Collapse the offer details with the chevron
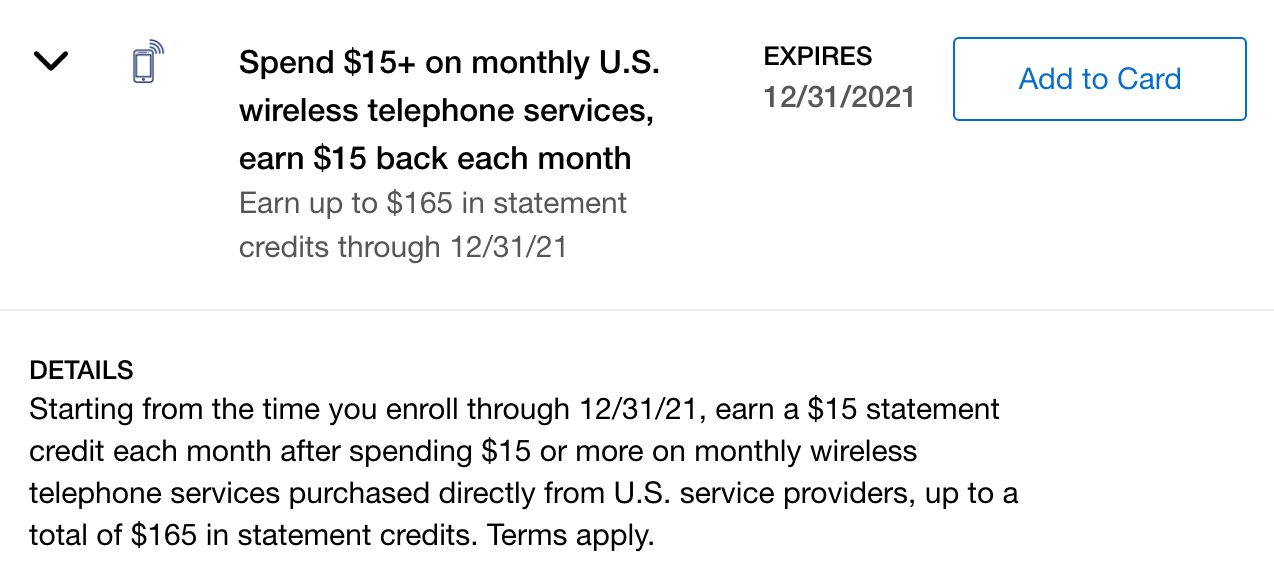Viewport: 1274px width, 582px height. [x=51, y=62]
